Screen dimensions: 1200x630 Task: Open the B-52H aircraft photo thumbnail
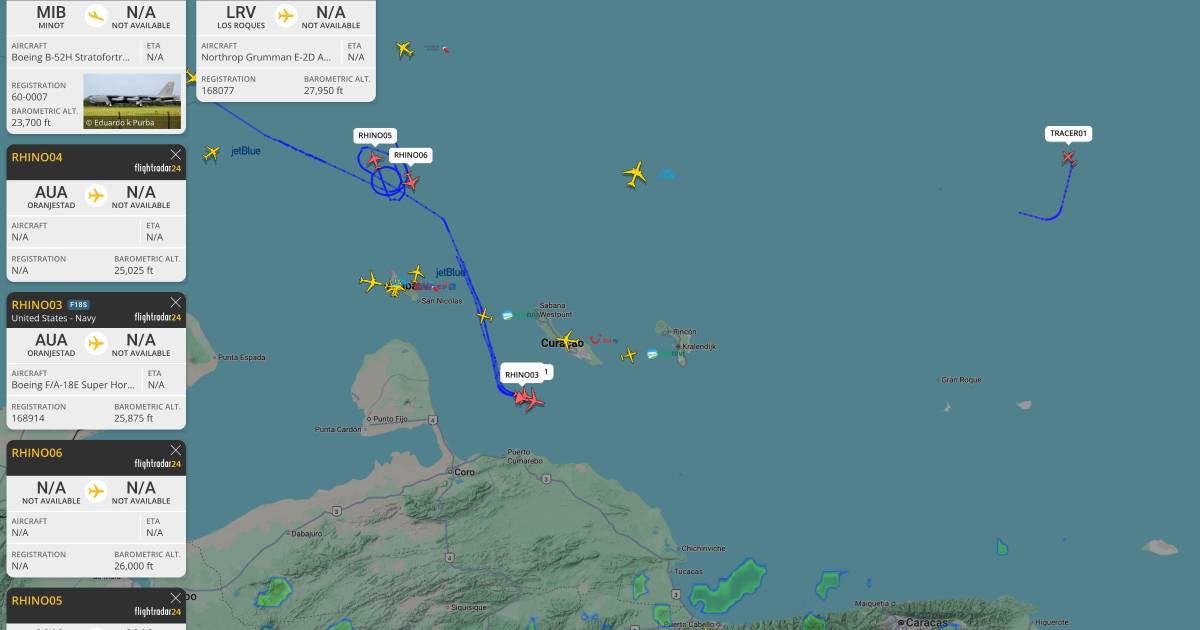pyautogui.click(x=132, y=101)
